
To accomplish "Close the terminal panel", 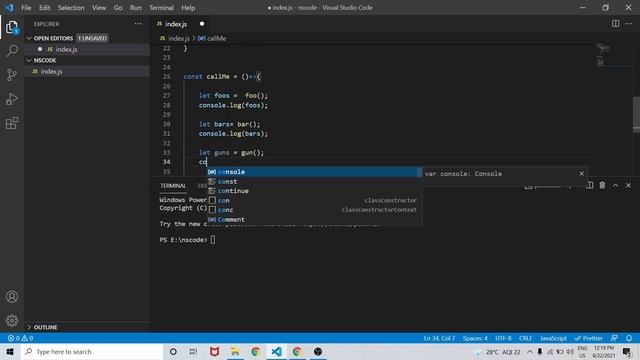I will tap(628, 185).
